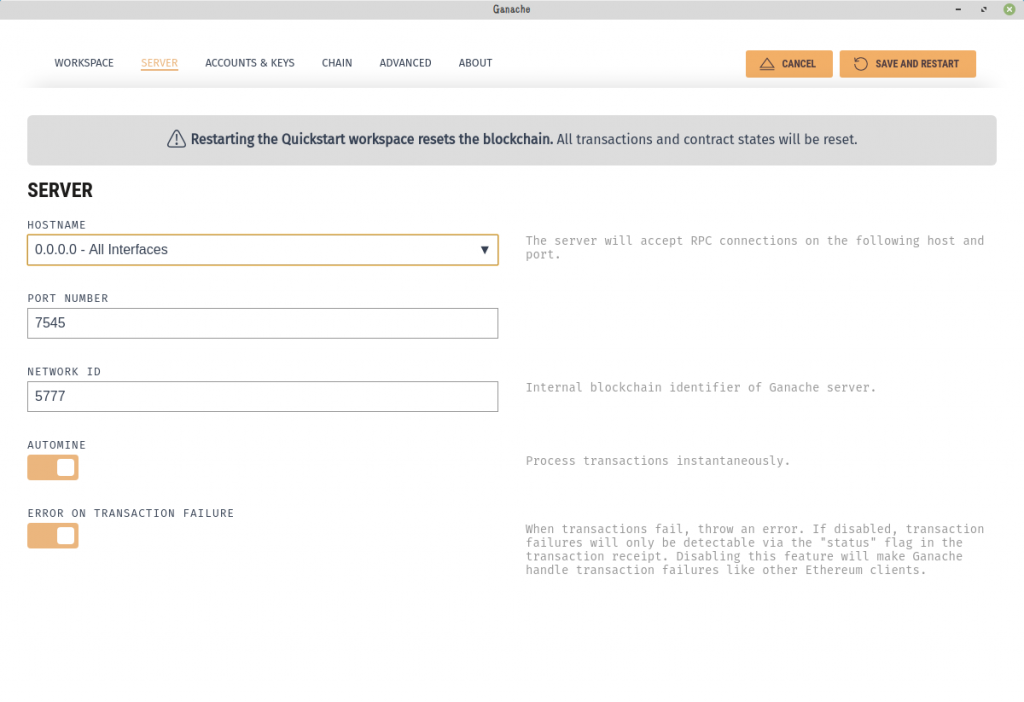Viewport: 1024px width, 702px height.
Task: Click the restart arrow icon on Save and Restart
Action: click(861, 64)
